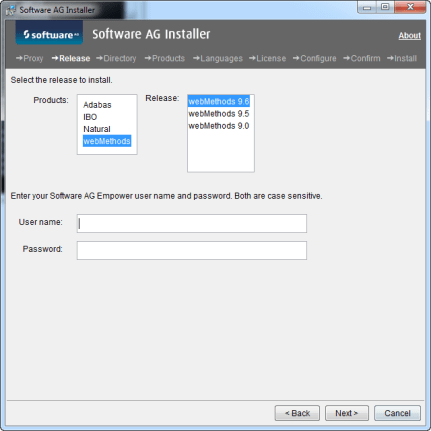
Task: Cancel the installer
Action: pyautogui.click(x=397, y=413)
